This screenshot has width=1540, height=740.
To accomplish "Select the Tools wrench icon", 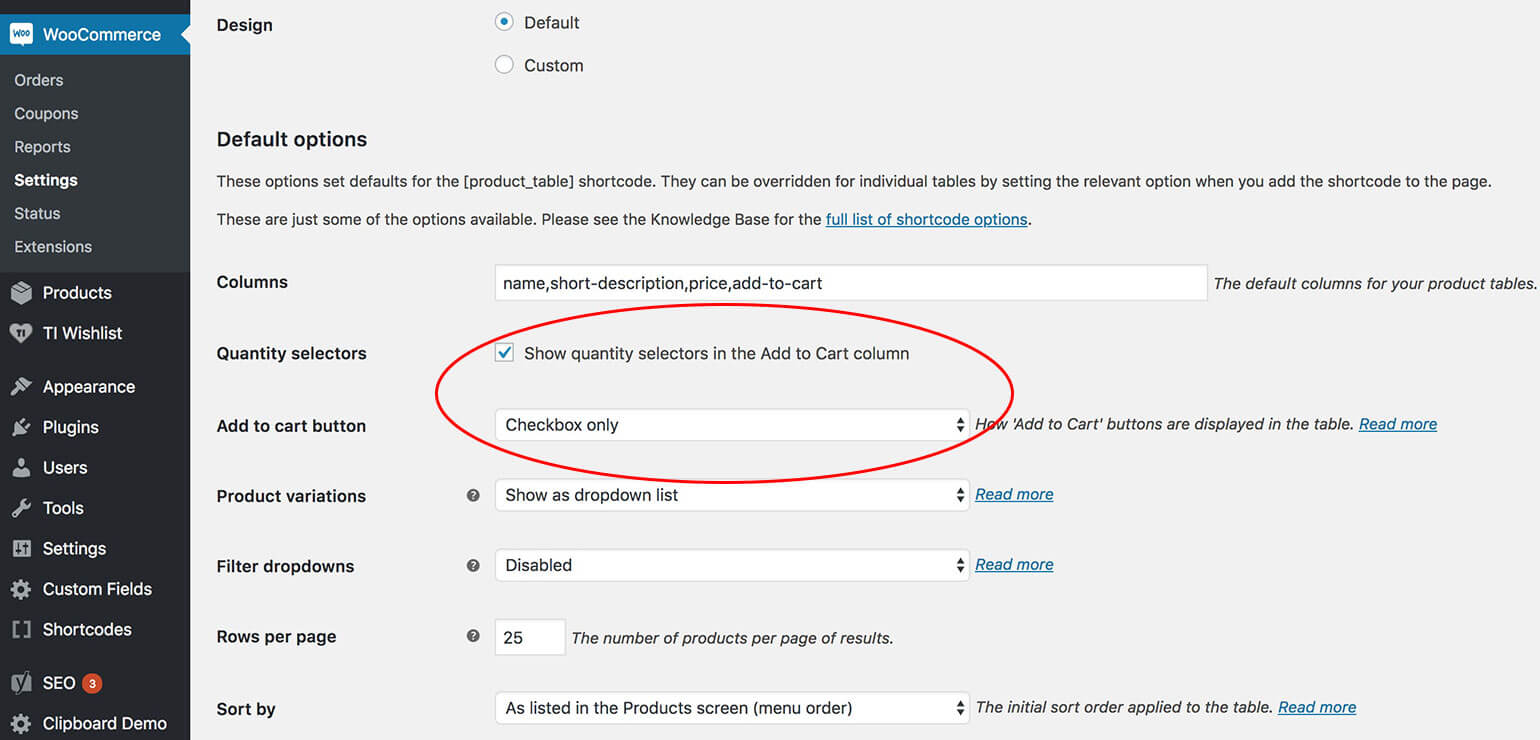I will 22,508.
